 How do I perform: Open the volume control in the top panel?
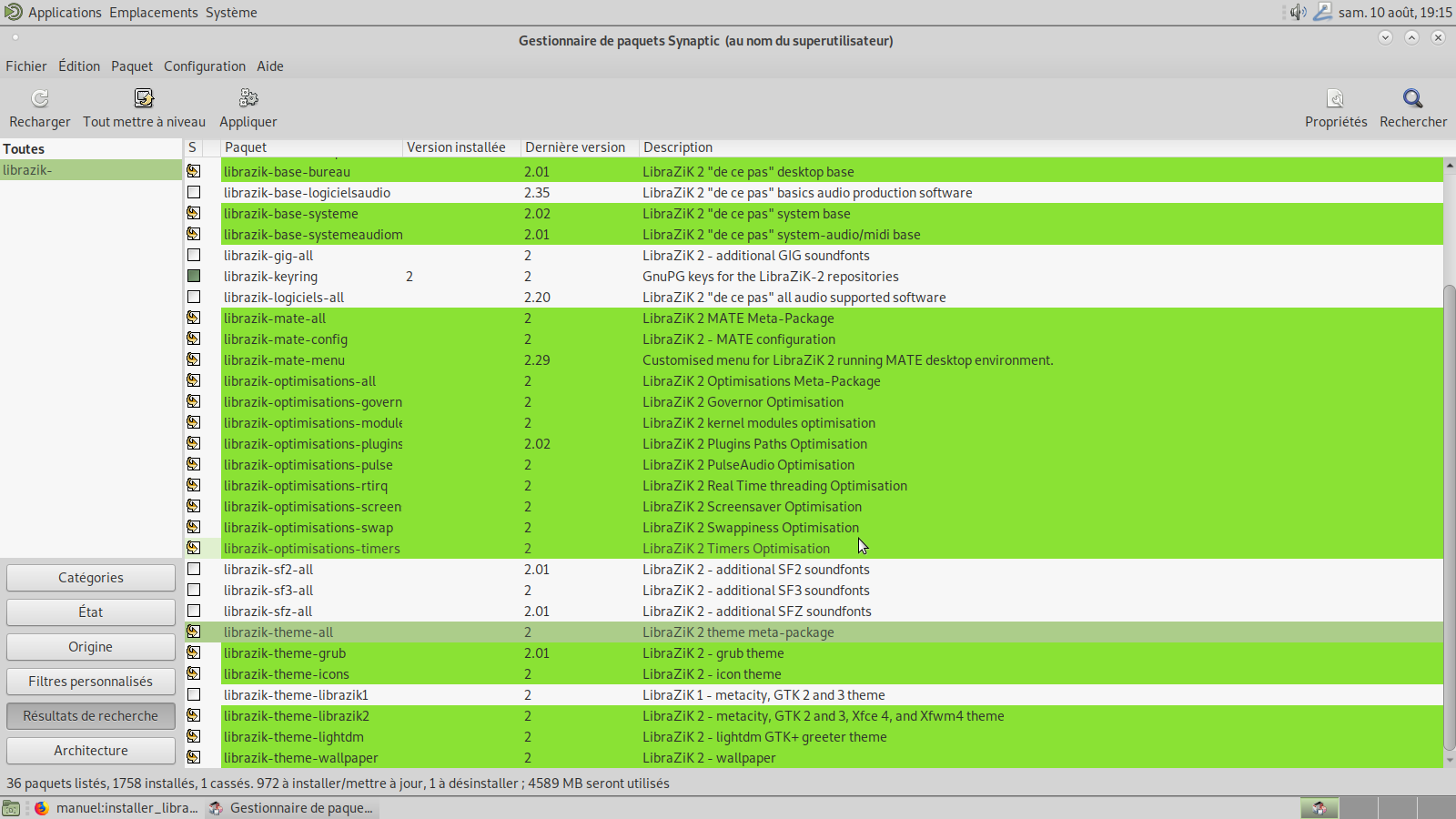(1298, 12)
